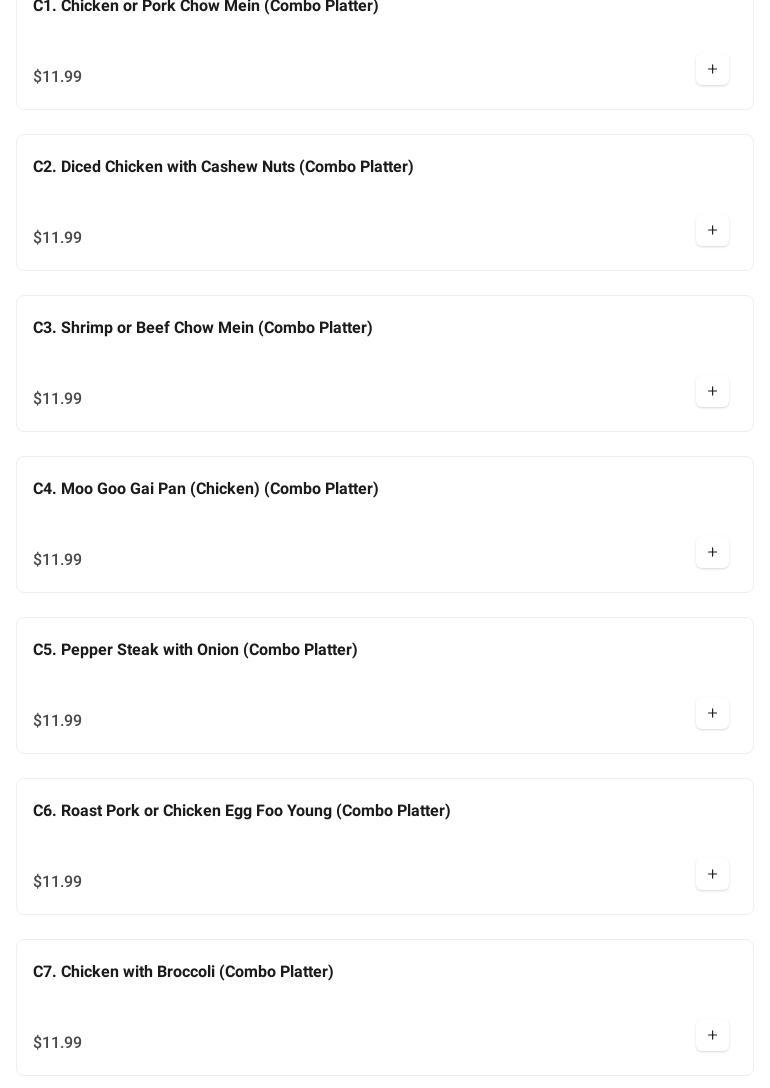Open C2 Diced Chicken with Cashew Nuts title
The width and height of the screenshot is (770, 1088).
pyautogui.click(x=223, y=167)
